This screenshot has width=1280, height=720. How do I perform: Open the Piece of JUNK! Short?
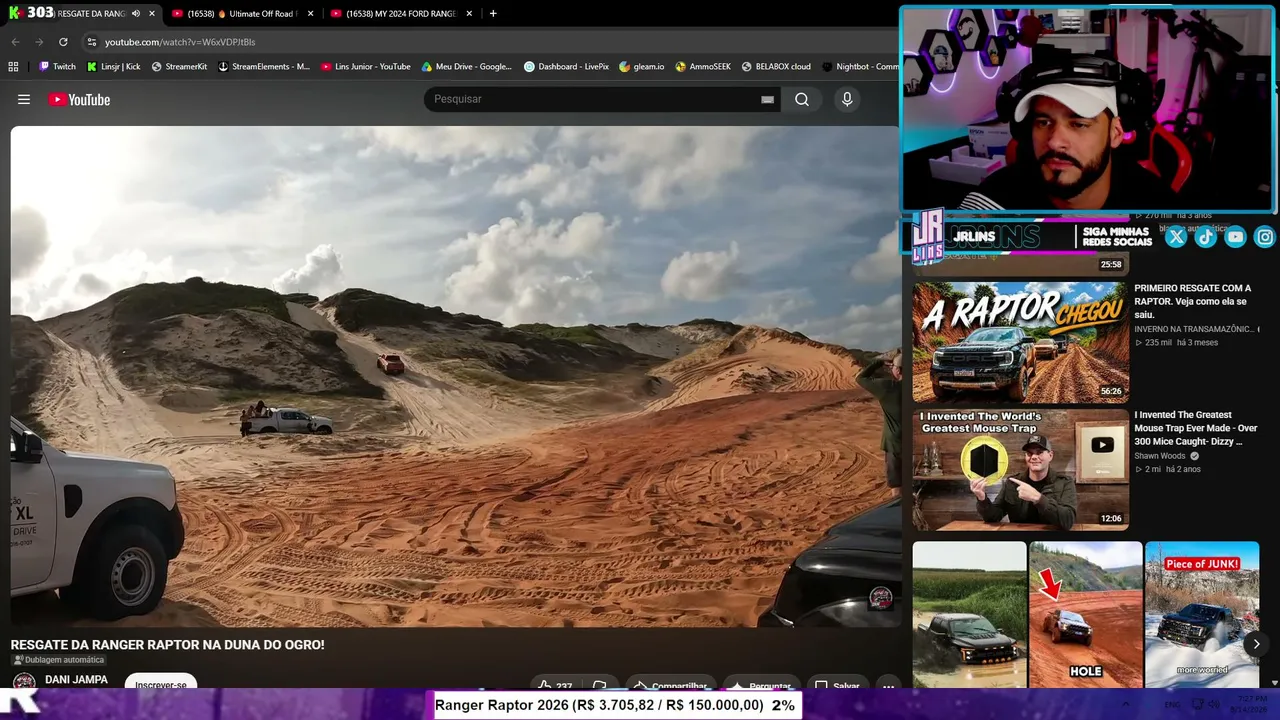point(1202,614)
